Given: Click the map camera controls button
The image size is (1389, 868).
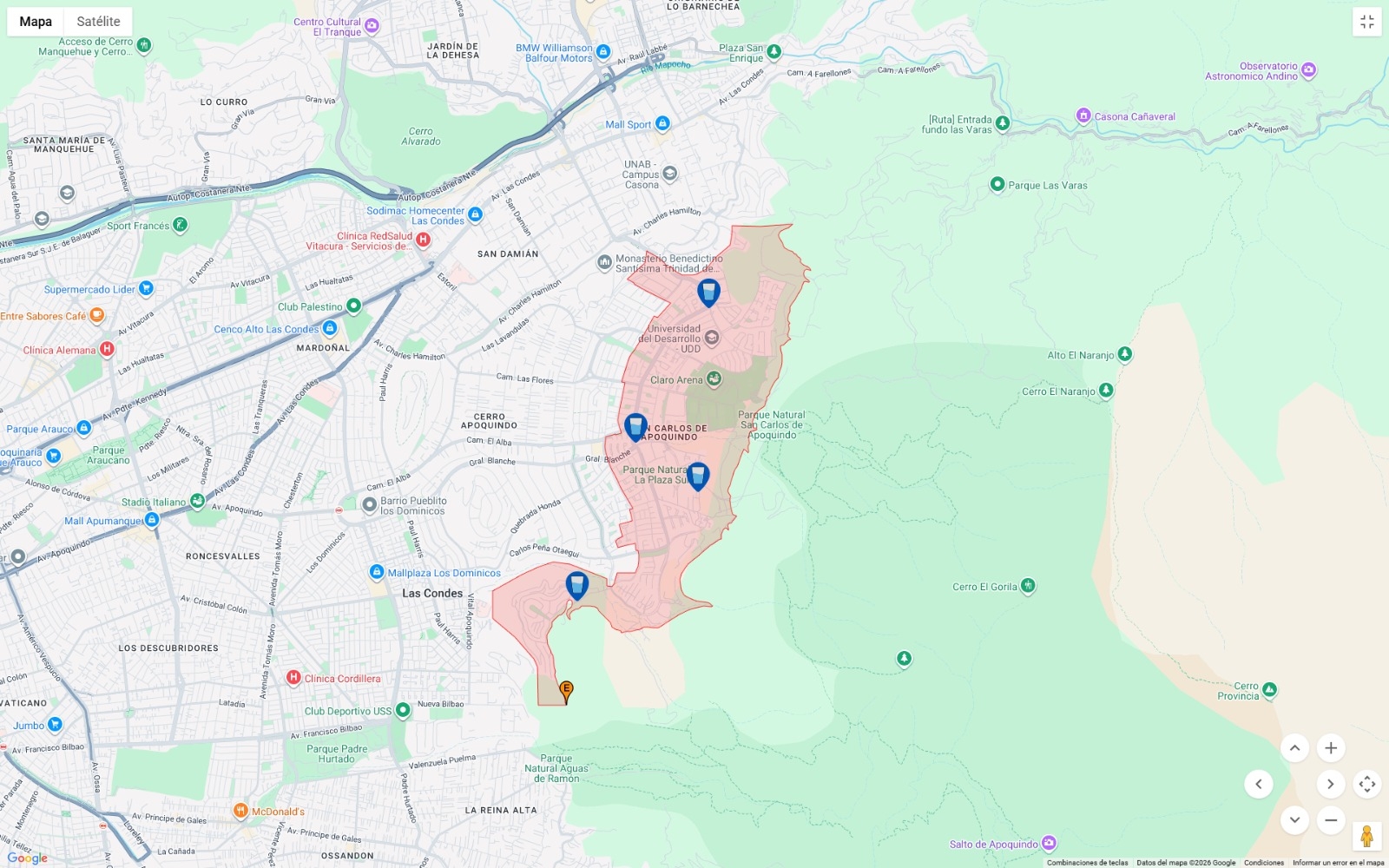Looking at the screenshot, I should tap(1366, 785).
